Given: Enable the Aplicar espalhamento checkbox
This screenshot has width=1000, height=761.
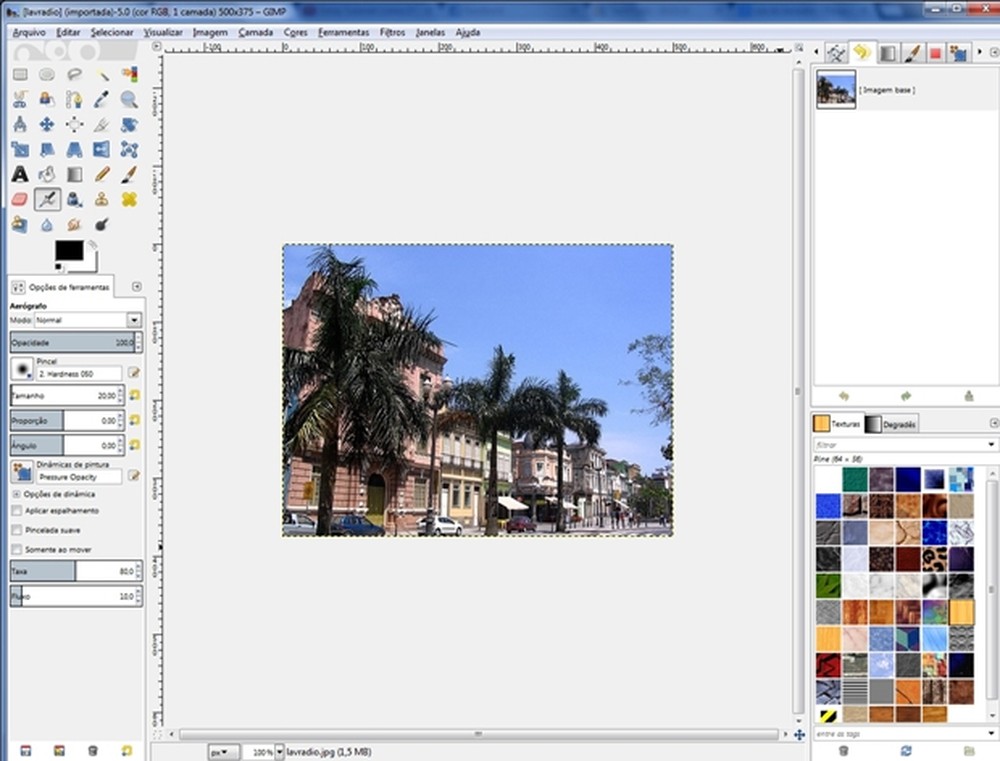Looking at the screenshot, I should [x=16, y=510].
